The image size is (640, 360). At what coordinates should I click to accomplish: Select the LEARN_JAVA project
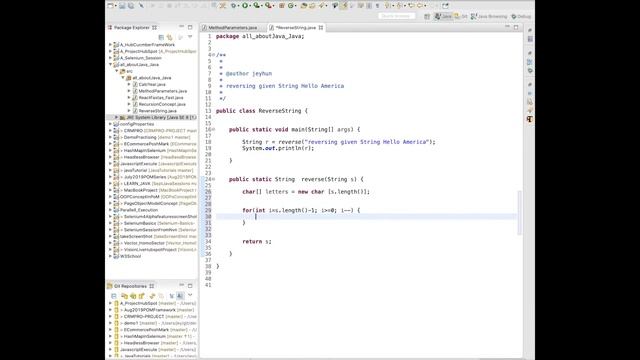tap(137, 184)
